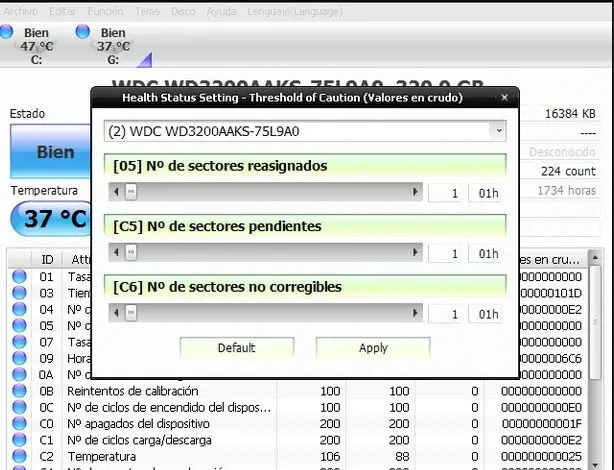Click the sectores reasignados slider thumb
Screen dimensions: 614x470
click(x=131, y=192)
